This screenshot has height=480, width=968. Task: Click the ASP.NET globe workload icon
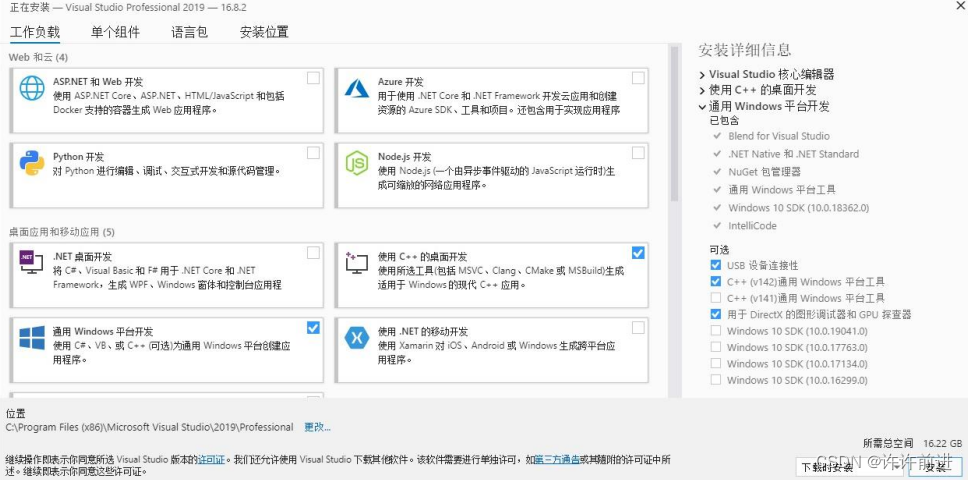[x=32, y=88]
